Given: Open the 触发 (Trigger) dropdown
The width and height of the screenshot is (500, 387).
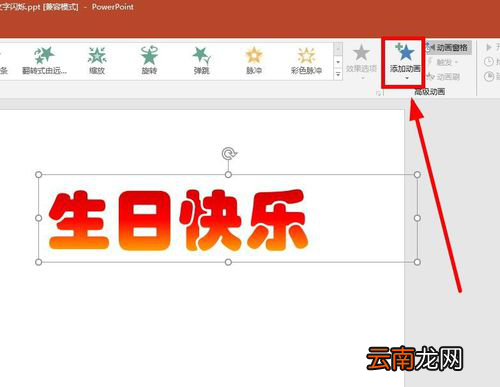Looking at the screenshot, I should tap(444, 62).
